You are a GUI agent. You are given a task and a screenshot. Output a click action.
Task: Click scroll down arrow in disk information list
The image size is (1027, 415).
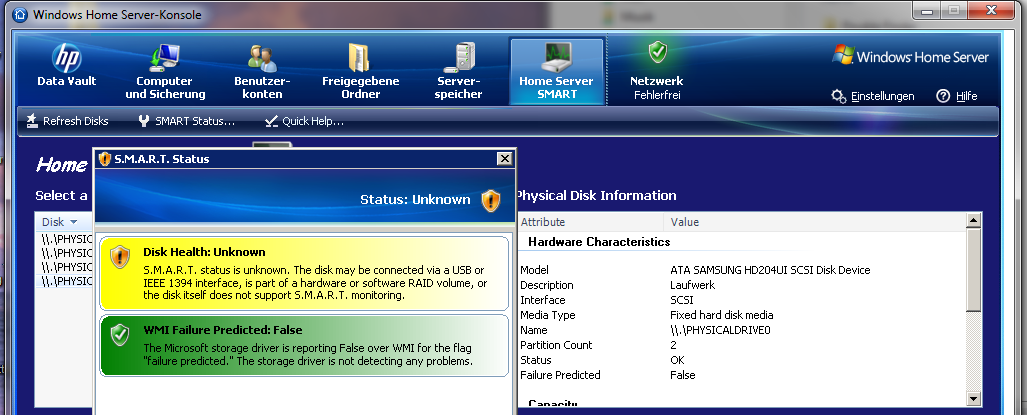click(973, 398)
